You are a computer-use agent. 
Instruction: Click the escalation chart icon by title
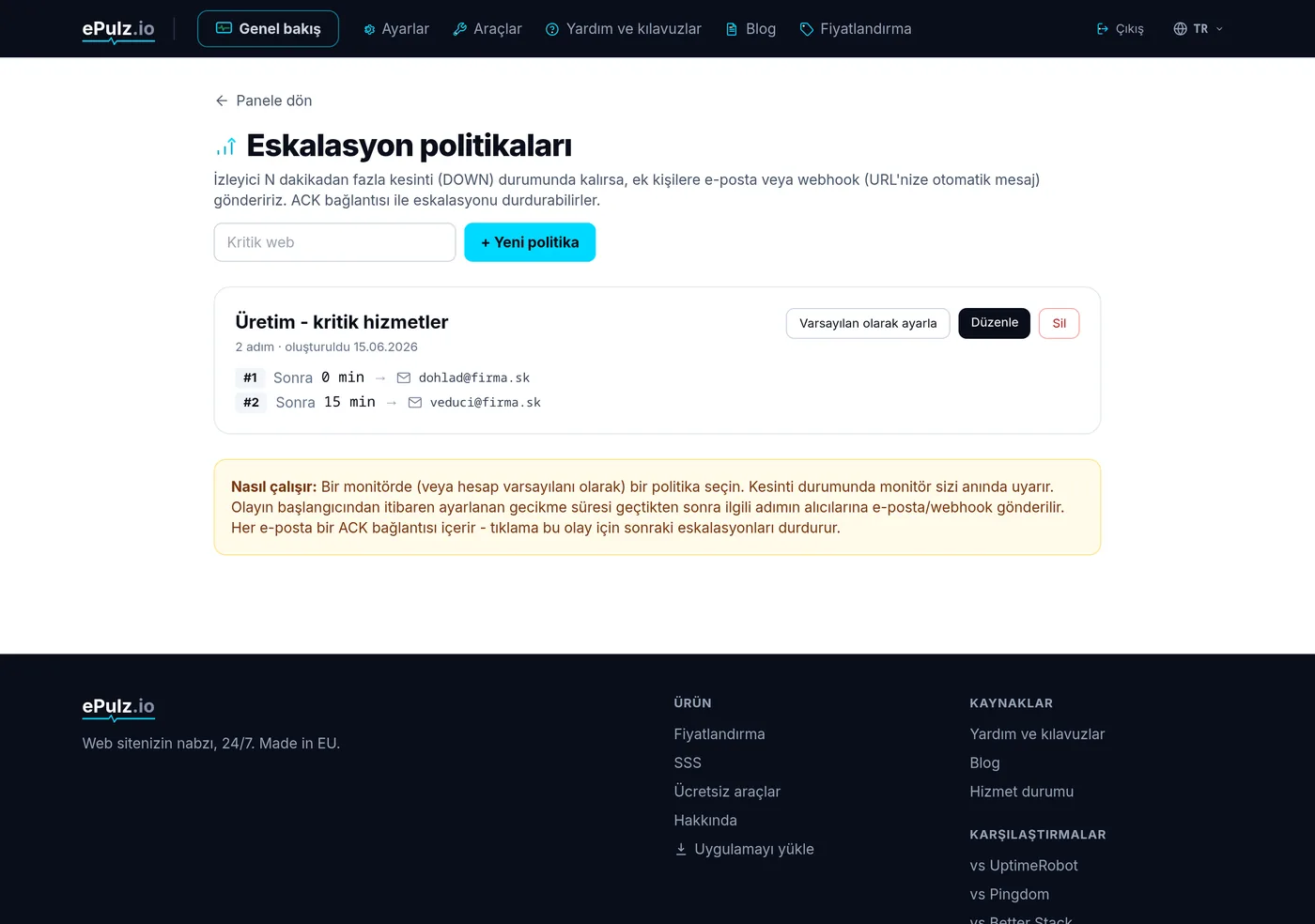[226, 146]
